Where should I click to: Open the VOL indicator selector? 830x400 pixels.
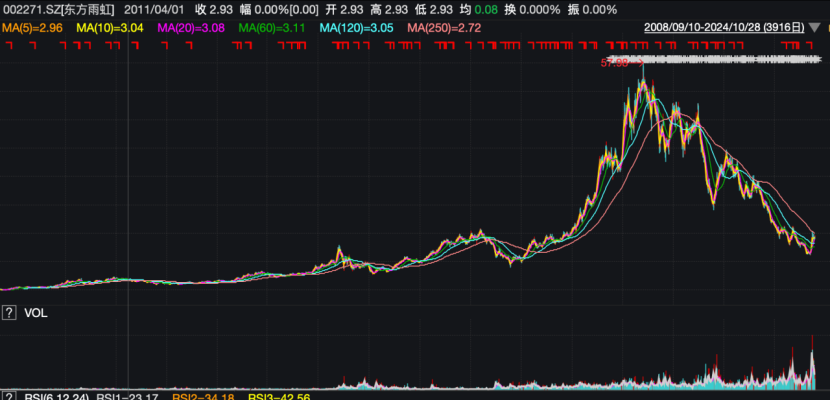tap(37, 313)
